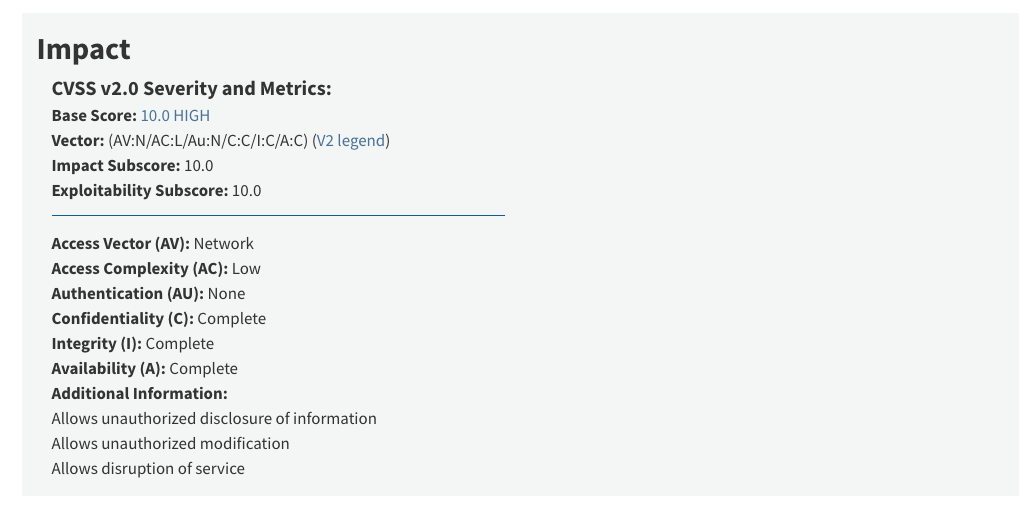Viewport: 1035px width, 512px height.
Task: Click the Allows disruption of service line
Action: pos(148,469)
